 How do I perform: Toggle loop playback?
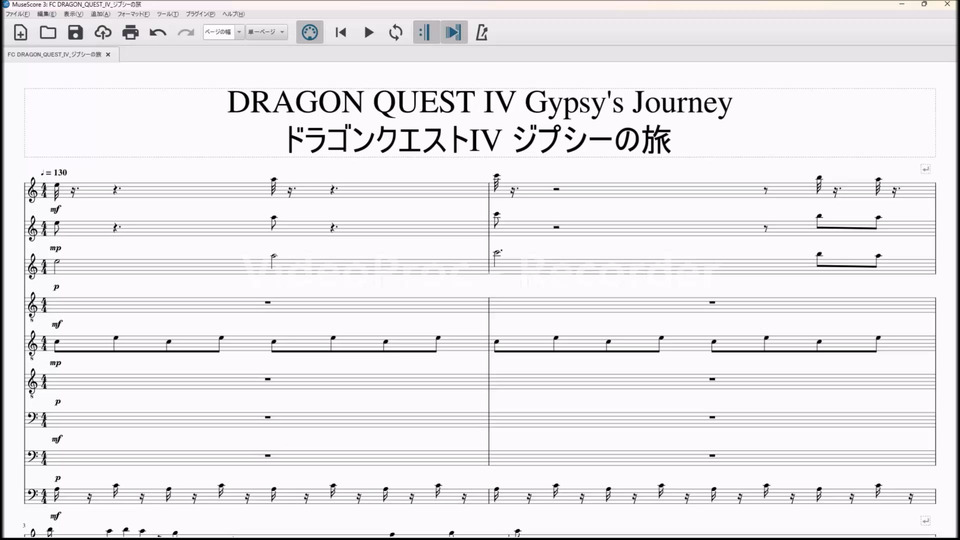396,32
